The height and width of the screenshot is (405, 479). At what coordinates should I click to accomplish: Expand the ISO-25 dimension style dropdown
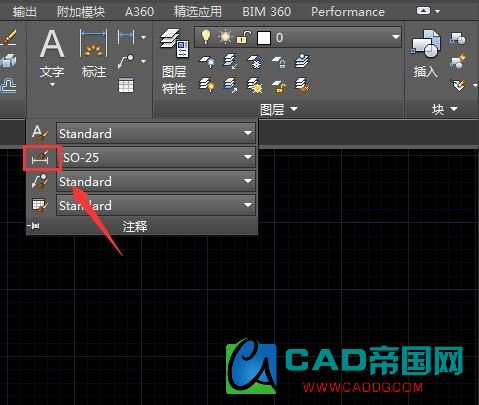[x=248, y=157]
